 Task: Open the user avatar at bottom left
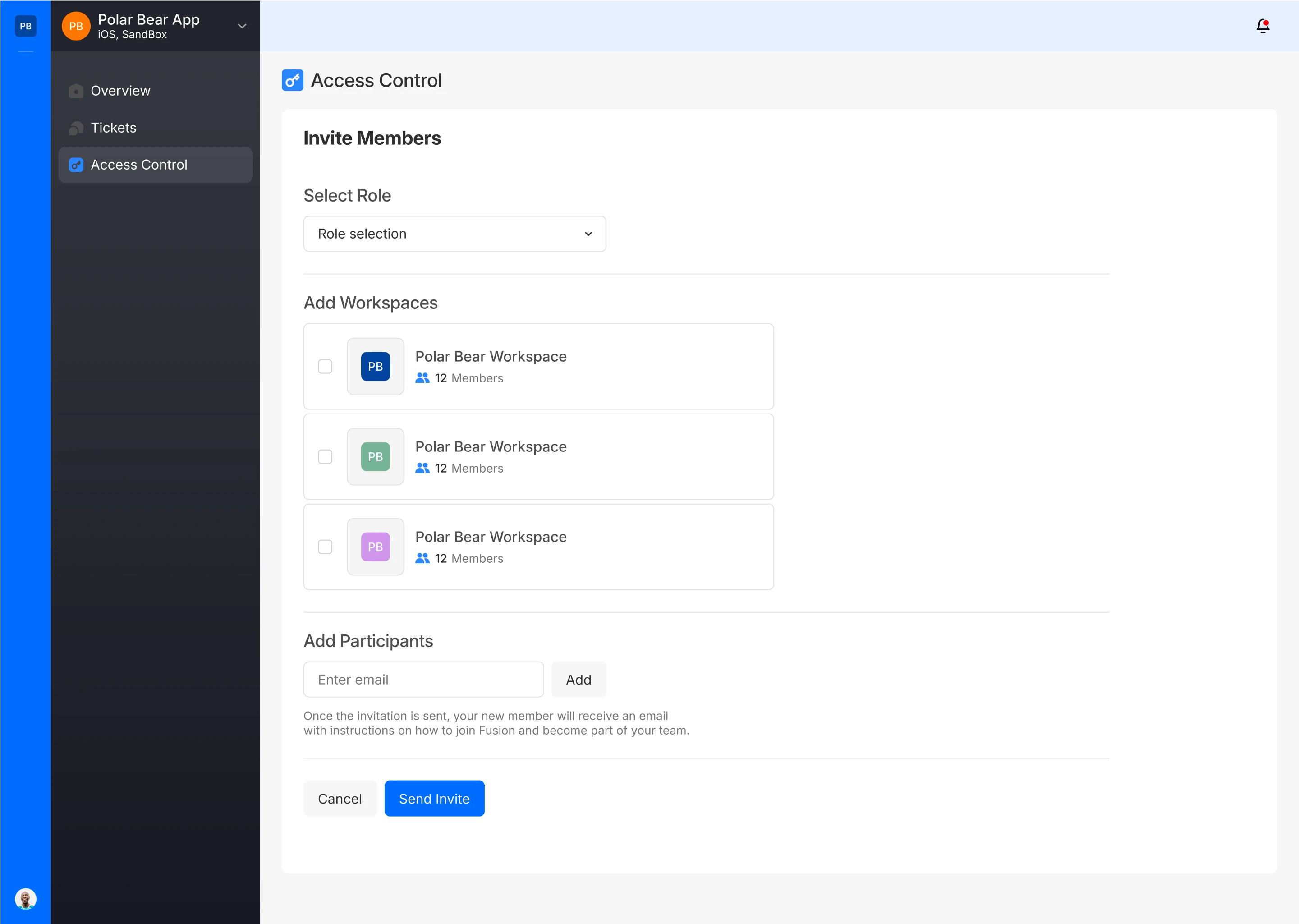pyautogui.click(x=26, y=899)
